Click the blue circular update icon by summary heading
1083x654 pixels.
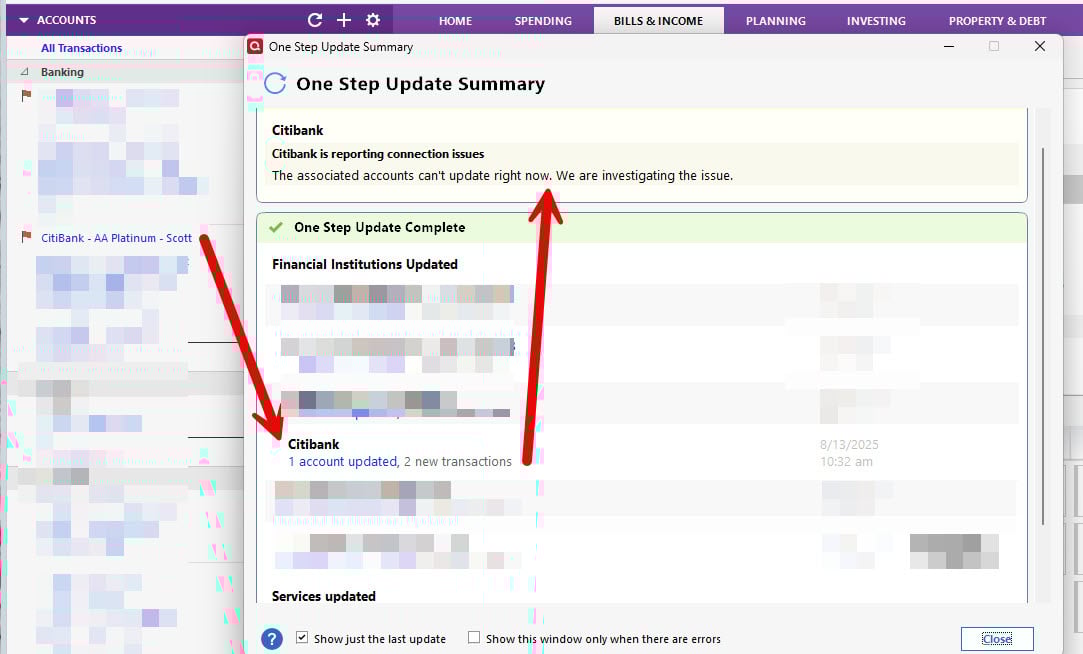coord(275,84)
